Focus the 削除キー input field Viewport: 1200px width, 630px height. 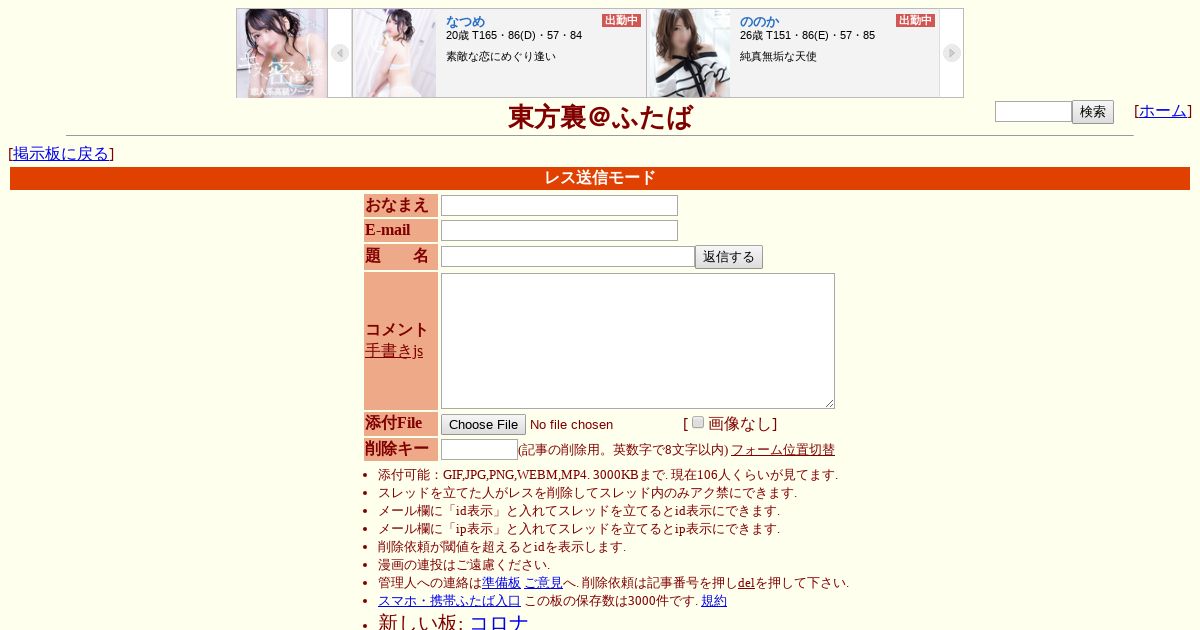click(479, 449)
